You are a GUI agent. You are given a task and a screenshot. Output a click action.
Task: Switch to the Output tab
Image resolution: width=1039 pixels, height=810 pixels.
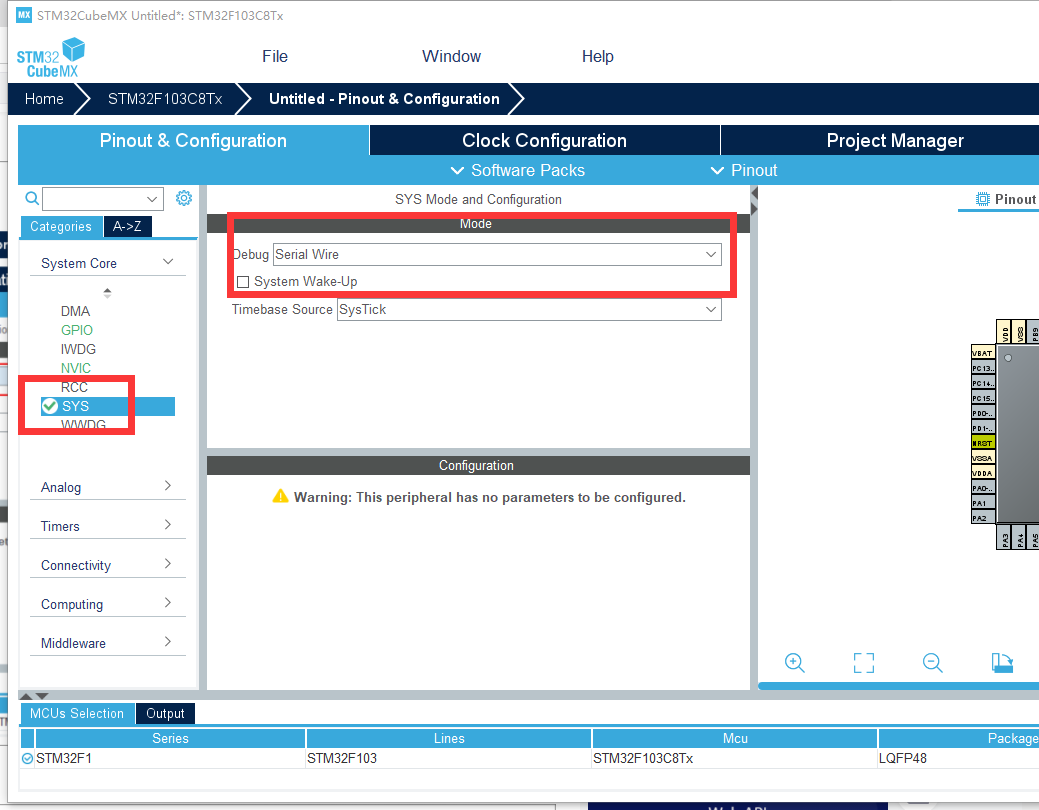[x=165, y=713]
